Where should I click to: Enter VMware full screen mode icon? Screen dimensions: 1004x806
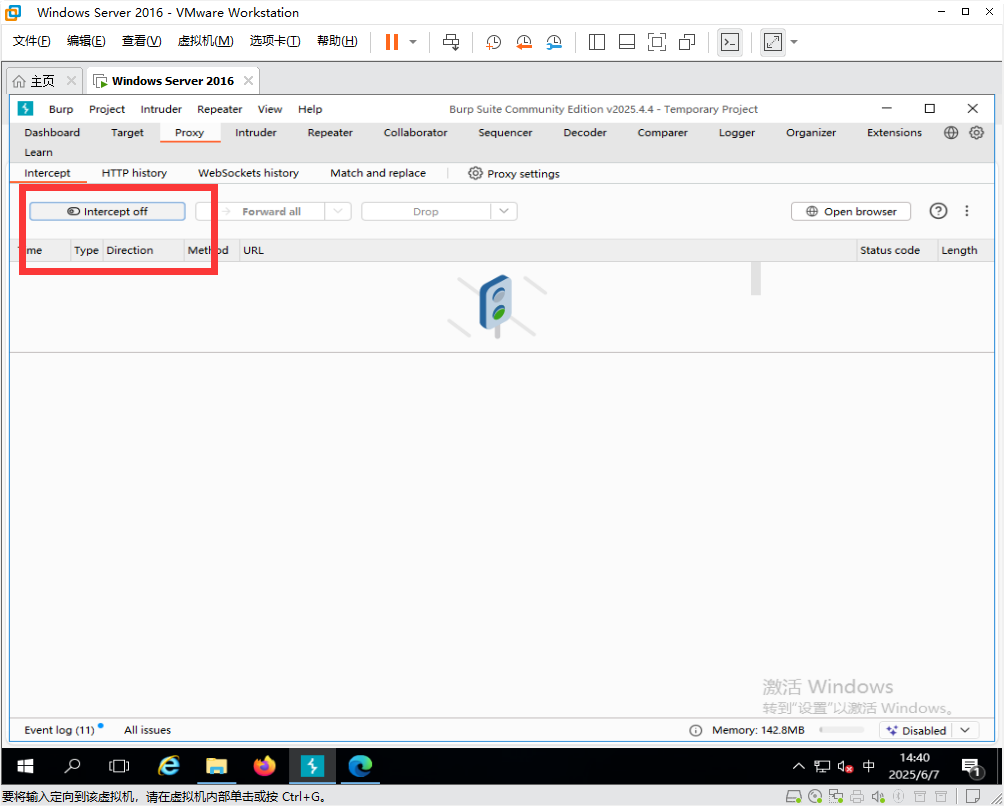click(656, 42)
